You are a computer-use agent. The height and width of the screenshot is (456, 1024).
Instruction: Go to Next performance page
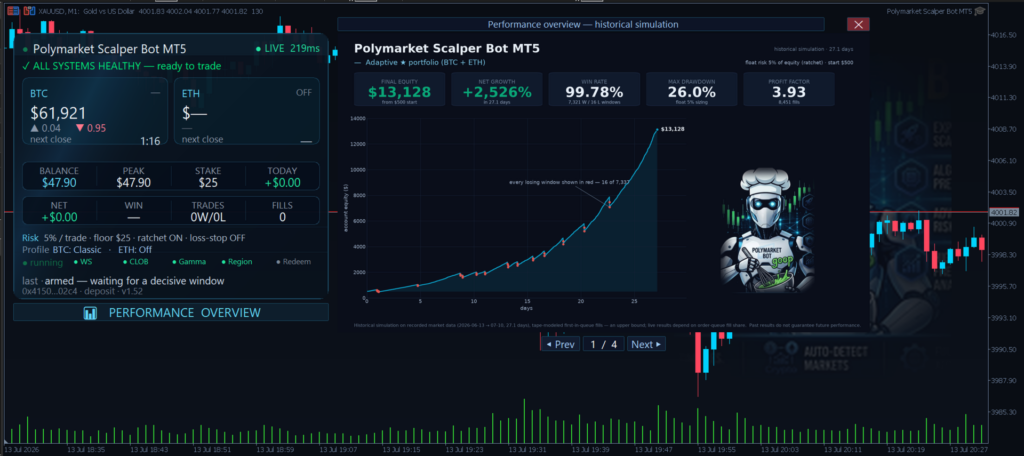point(646,344)
